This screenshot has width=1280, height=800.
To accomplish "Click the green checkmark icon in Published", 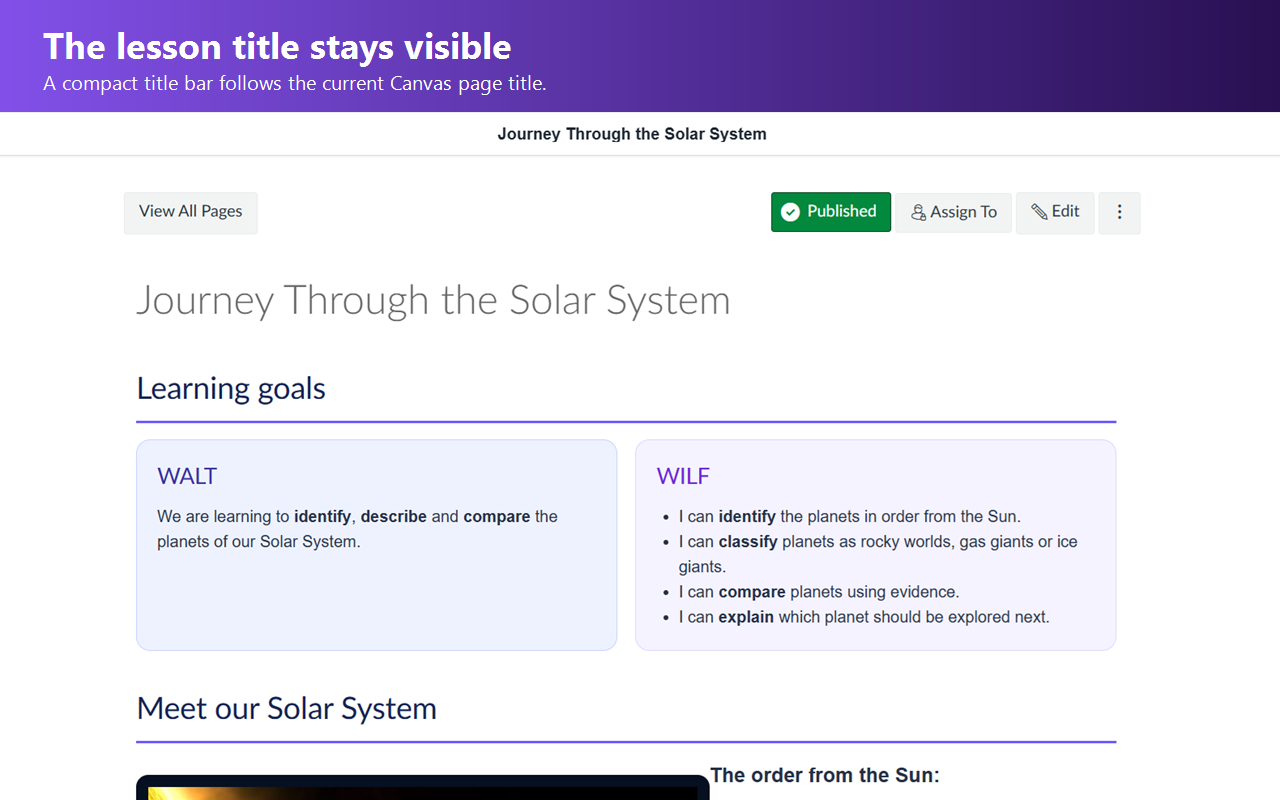I will (x=790, y=212).
